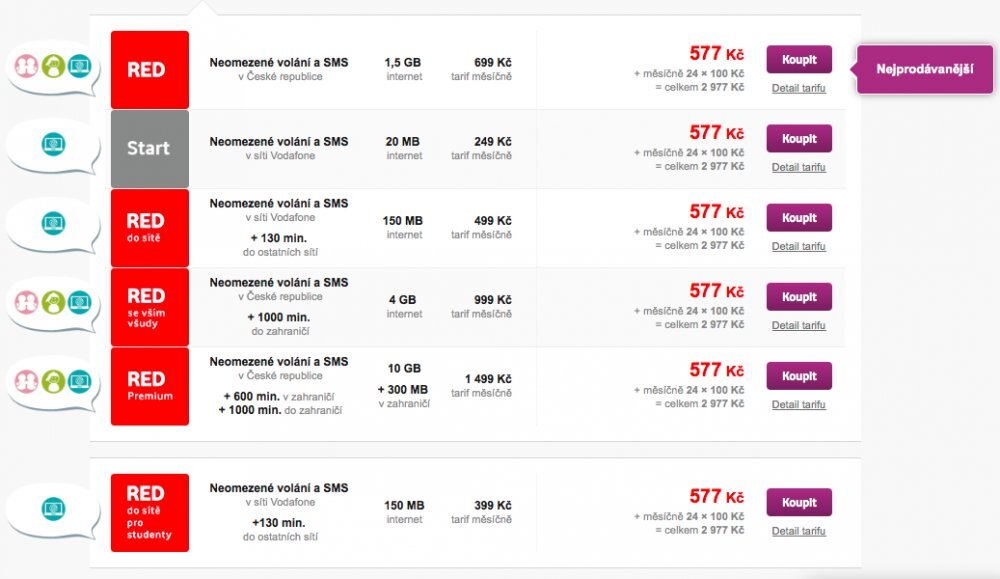Click the teal laptop icon beside RED do sítě

(x=52, y=223)
